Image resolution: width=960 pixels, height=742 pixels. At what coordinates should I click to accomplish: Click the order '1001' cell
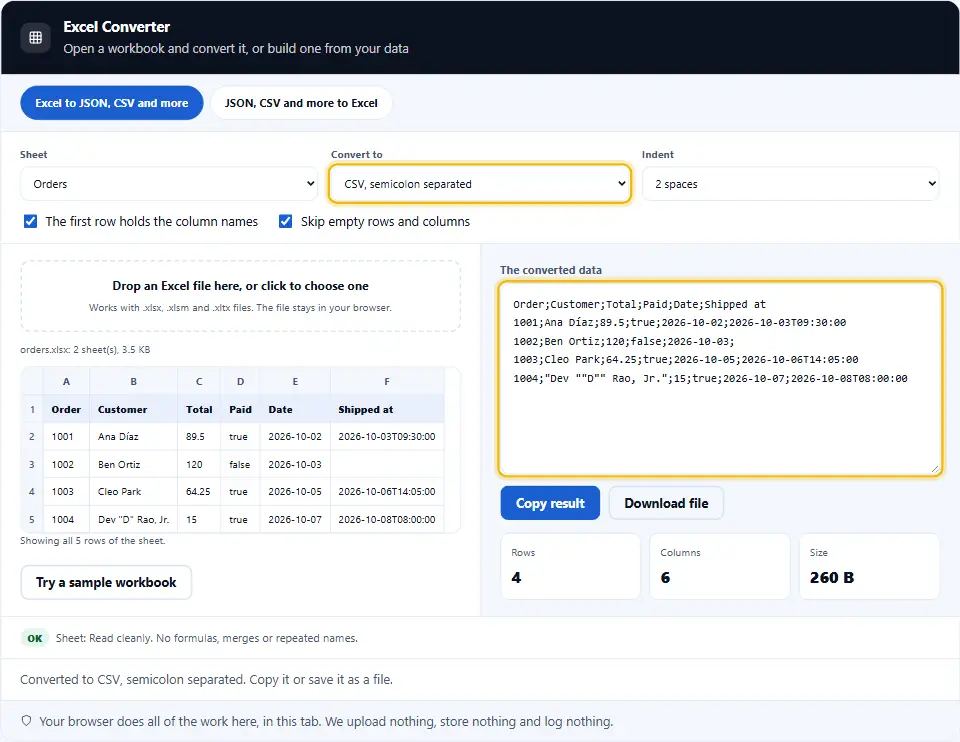tap(66, 437)
